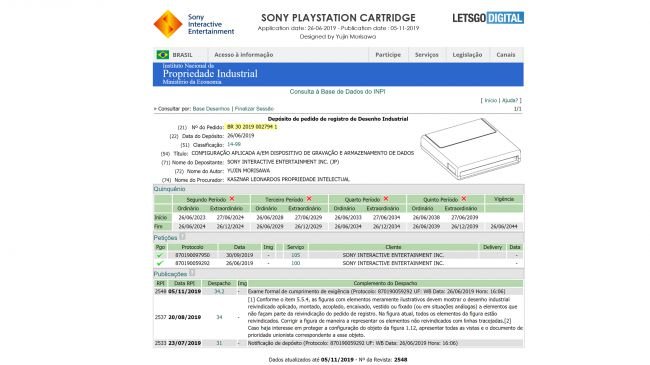Click the Quinquênio section header

point(170,189)
